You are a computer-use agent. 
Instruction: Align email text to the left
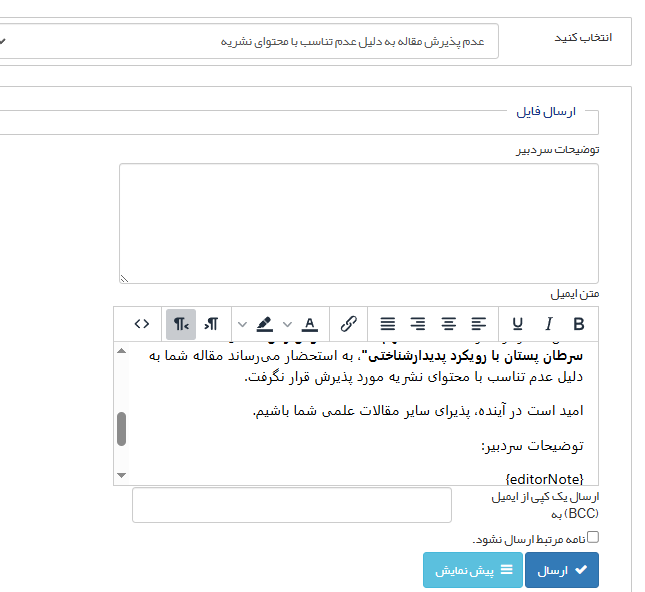click(480, 324)
